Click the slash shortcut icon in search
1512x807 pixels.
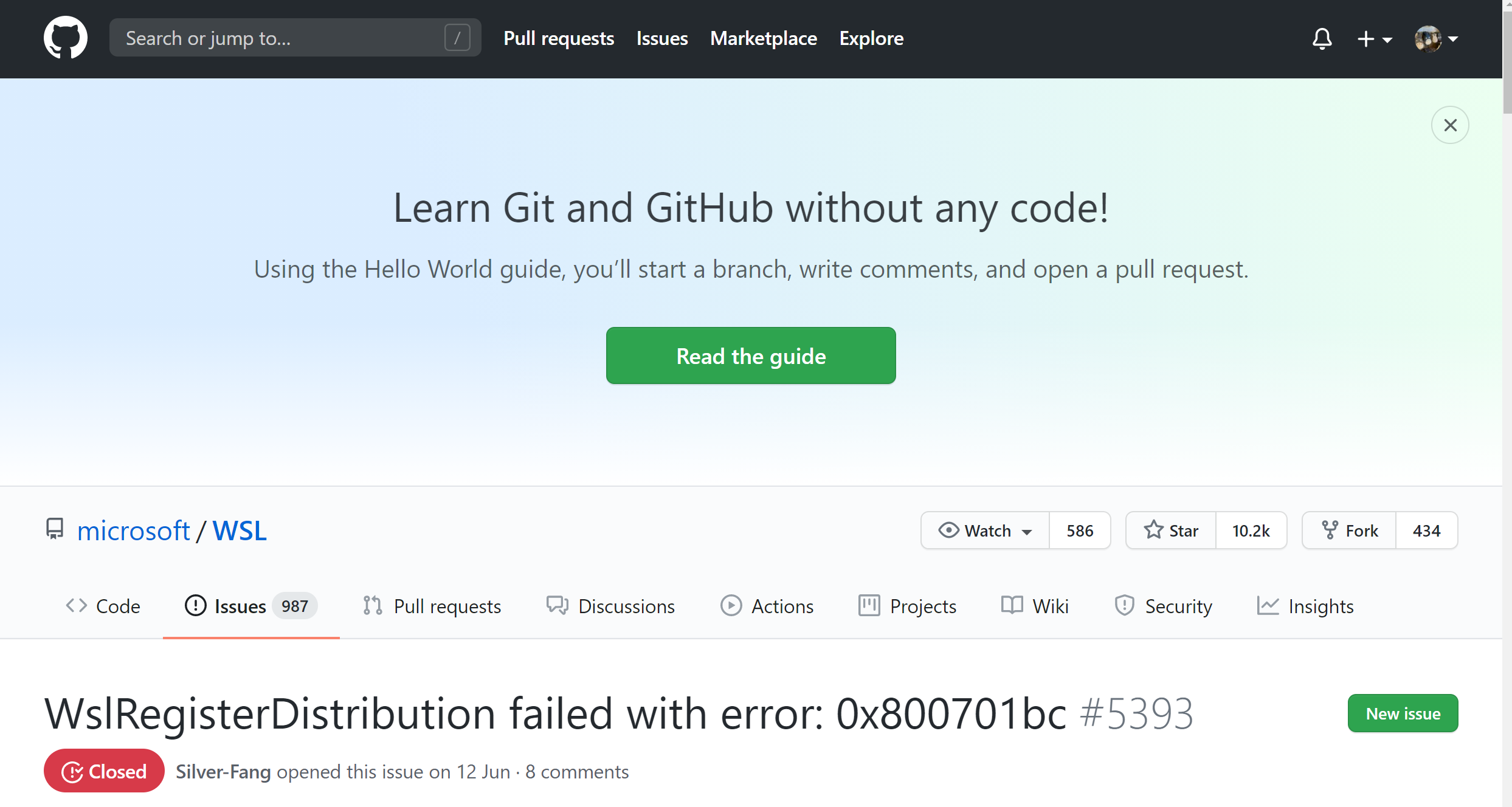(457, 38)
